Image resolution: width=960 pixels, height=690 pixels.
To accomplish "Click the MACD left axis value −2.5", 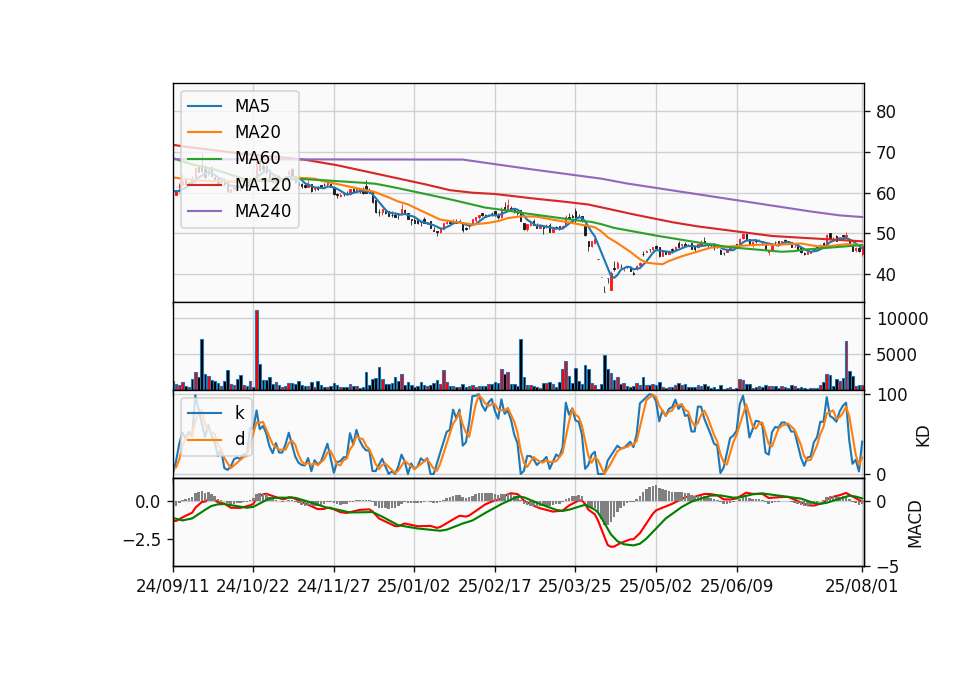I will [x=142, y=540].
